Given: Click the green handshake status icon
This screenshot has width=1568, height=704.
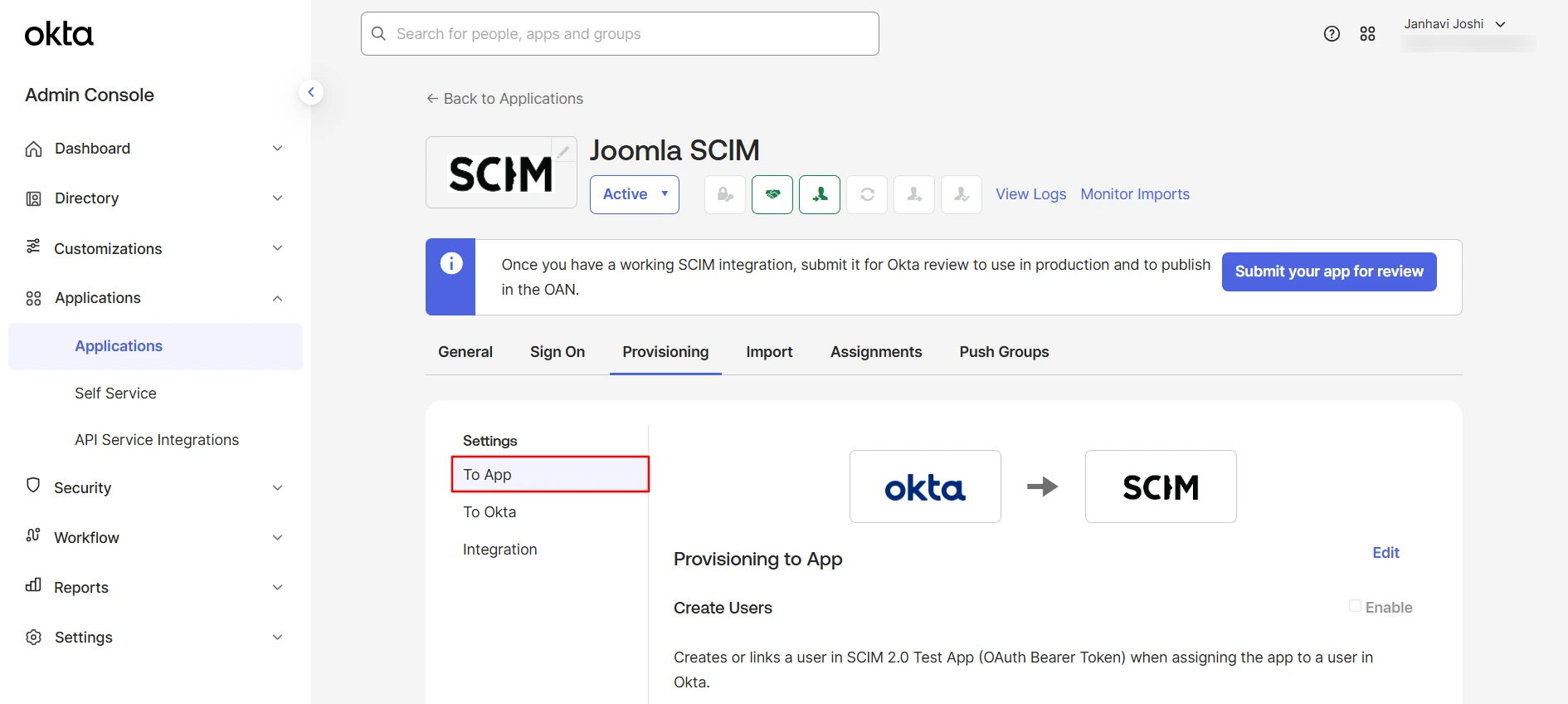Looking at the screenshot, I should point(772,194).
